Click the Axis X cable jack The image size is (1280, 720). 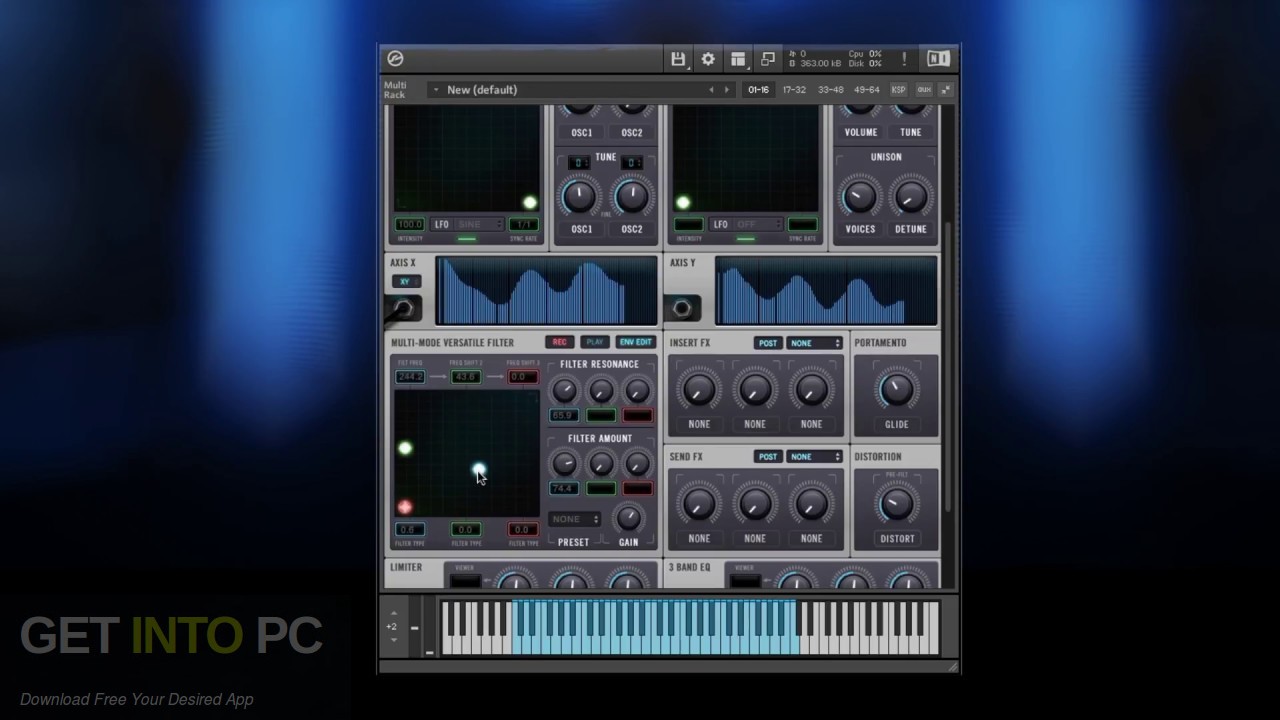coord(403,308)
